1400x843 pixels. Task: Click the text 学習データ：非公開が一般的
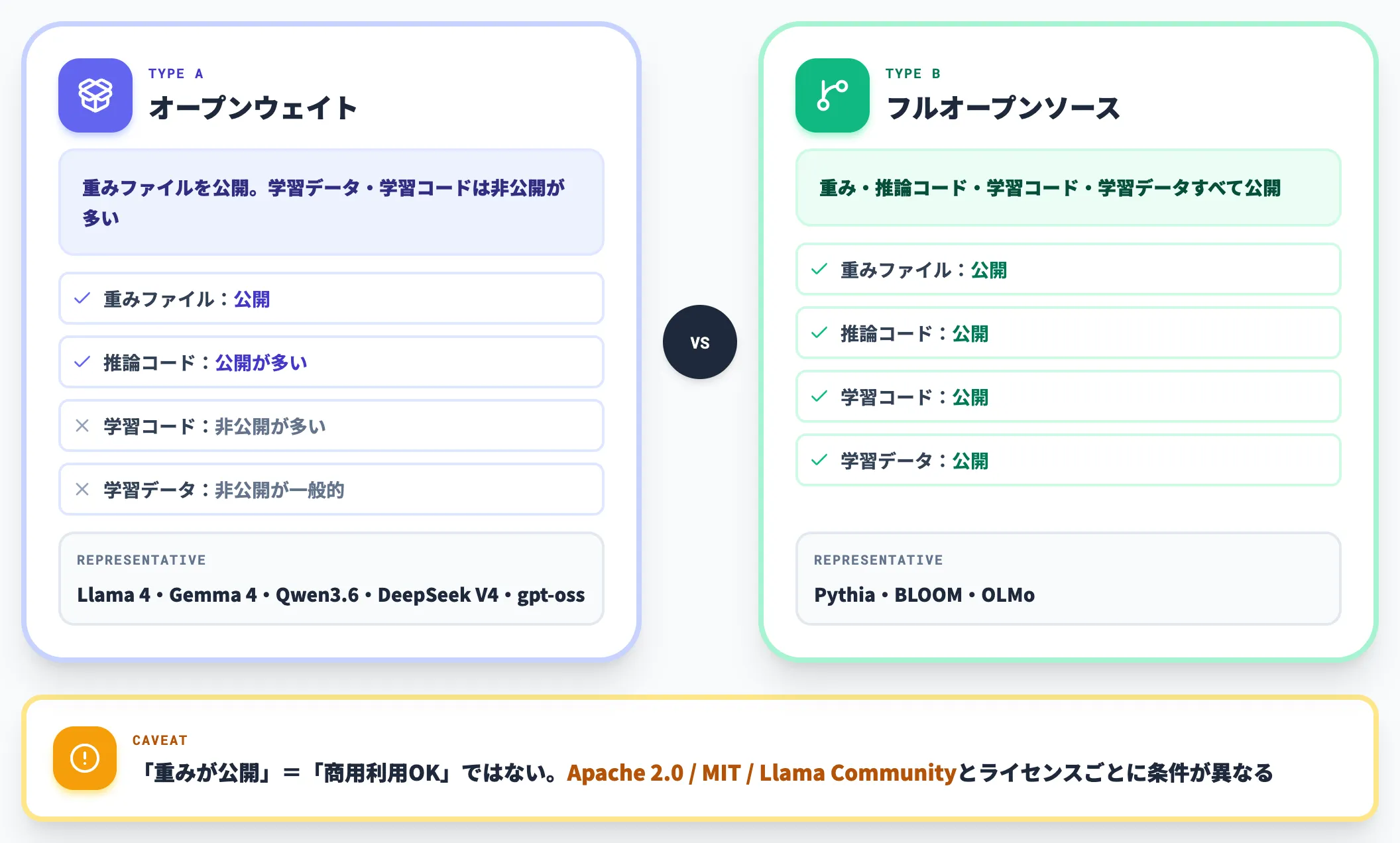click(224, 490)
